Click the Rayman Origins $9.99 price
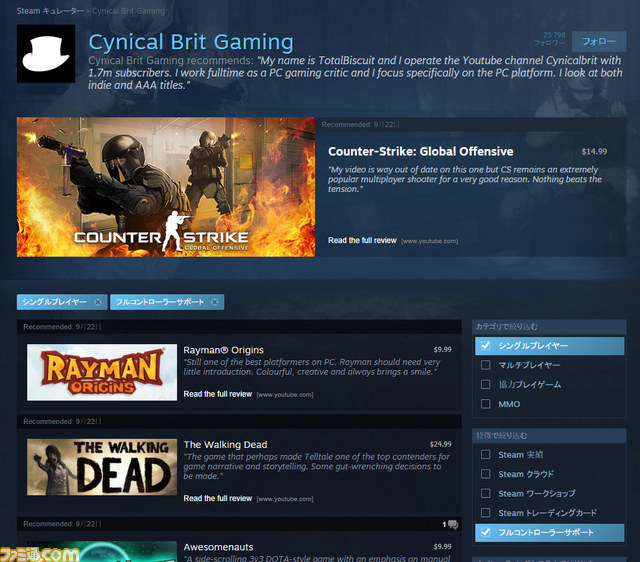This screenshot has width=640, height=562. [442, 349]
